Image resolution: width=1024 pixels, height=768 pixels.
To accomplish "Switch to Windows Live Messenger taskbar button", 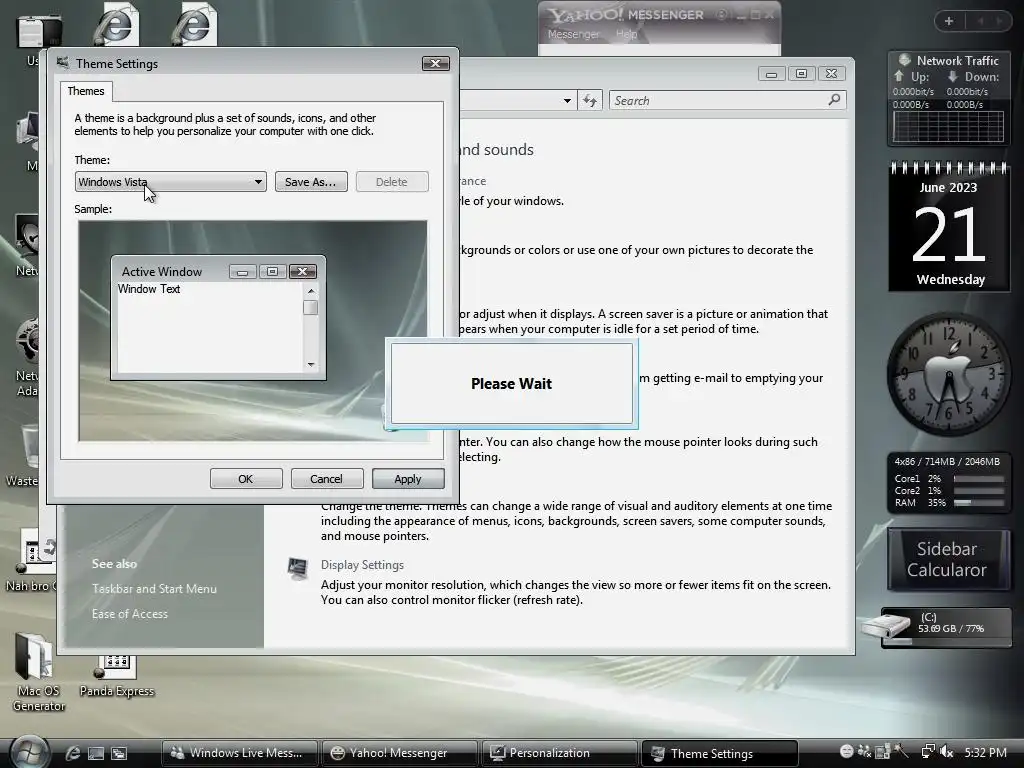I will (239, 753).
